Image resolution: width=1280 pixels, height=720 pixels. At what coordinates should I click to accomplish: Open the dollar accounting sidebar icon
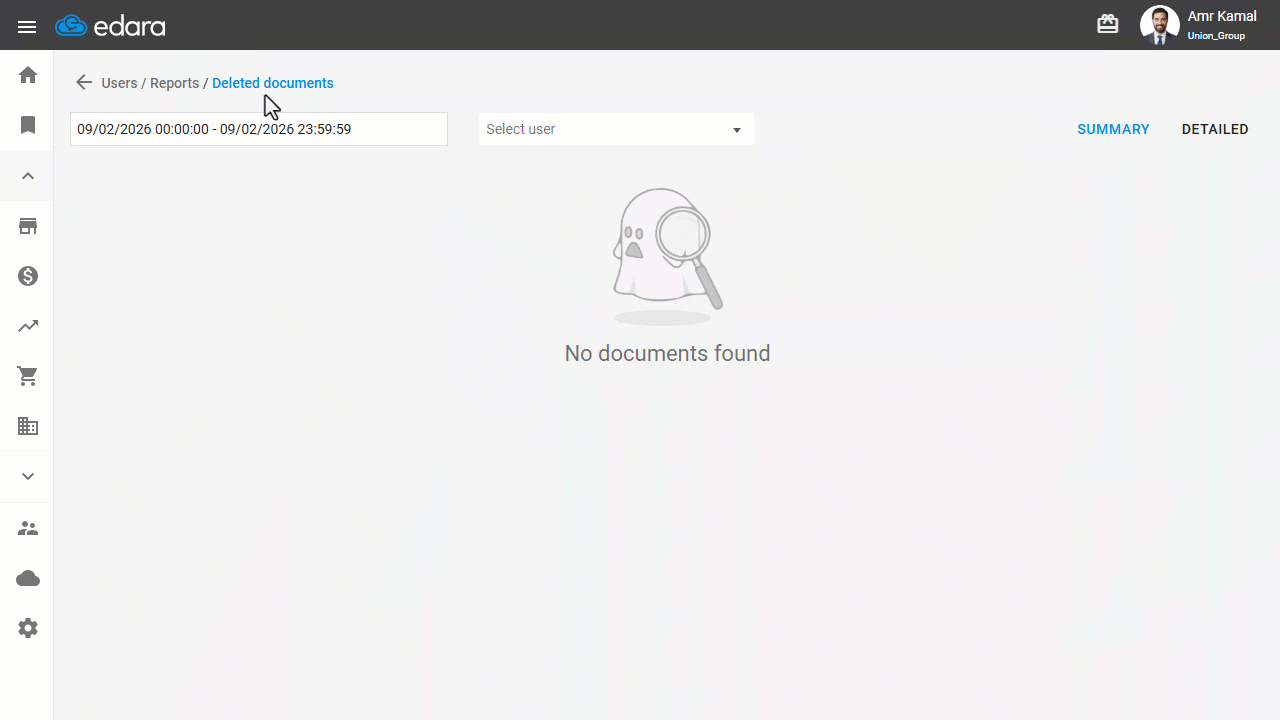28,276
